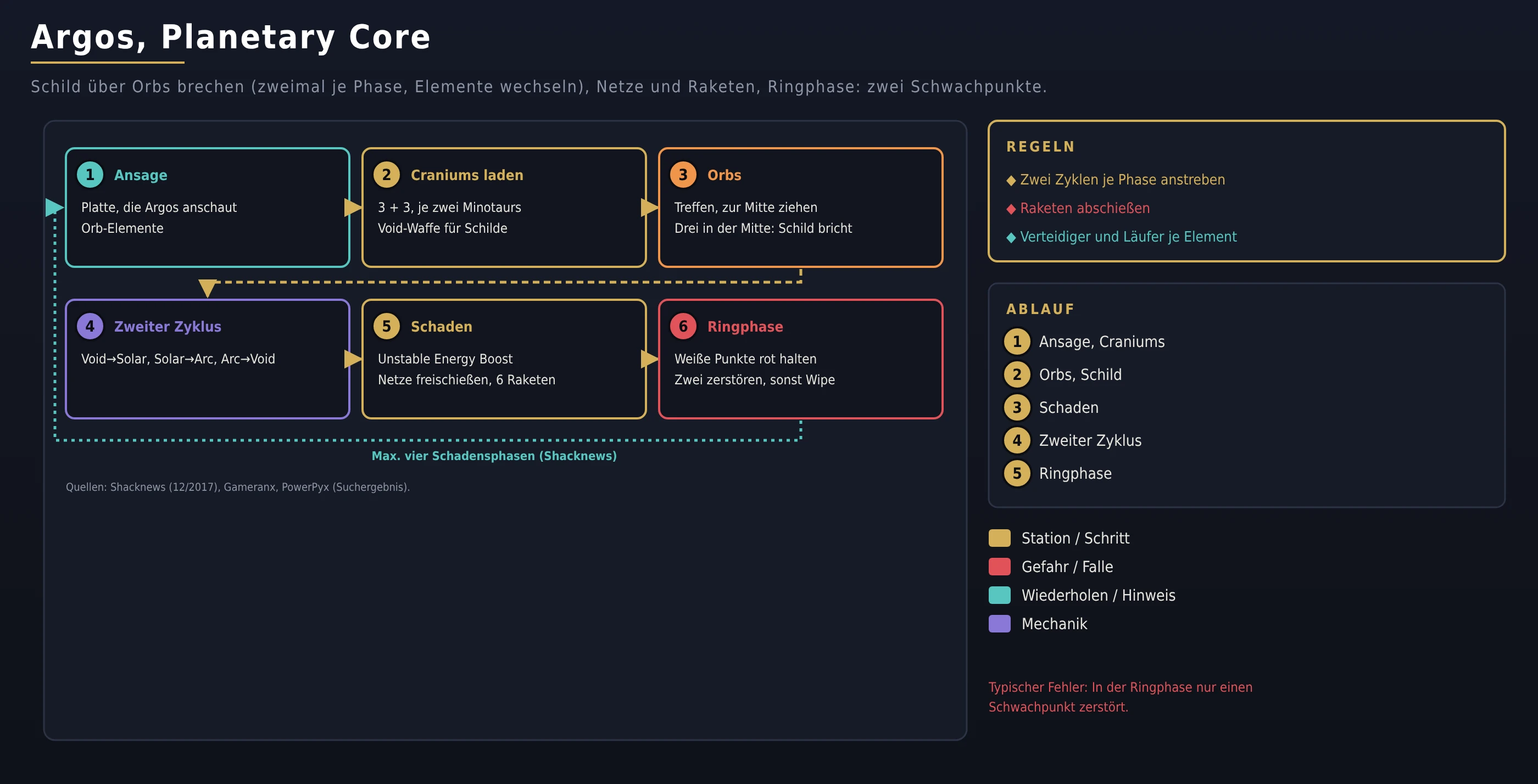Click the Argos, Planetary Core title
The height and width of the screenshot is (784, 1538).
(231, 37)
